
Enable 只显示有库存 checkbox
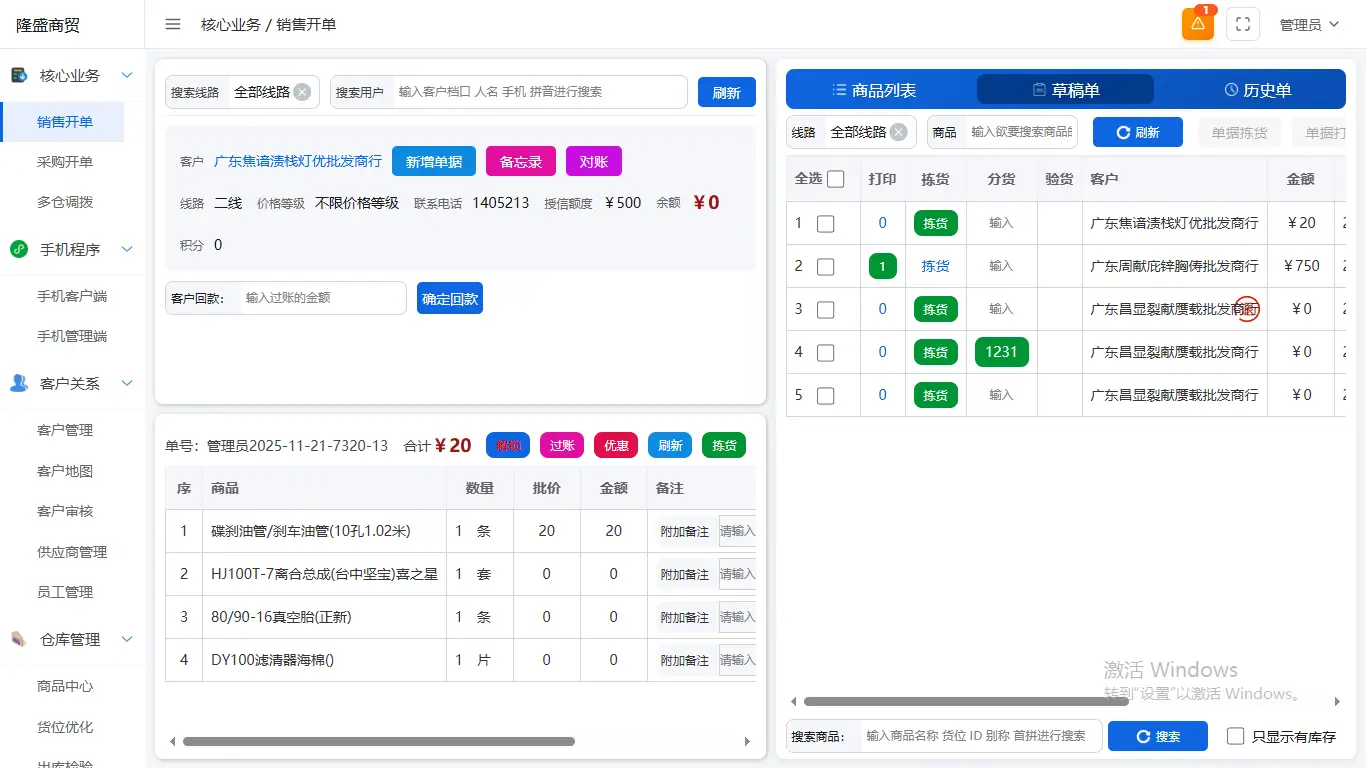(1236, 736)
